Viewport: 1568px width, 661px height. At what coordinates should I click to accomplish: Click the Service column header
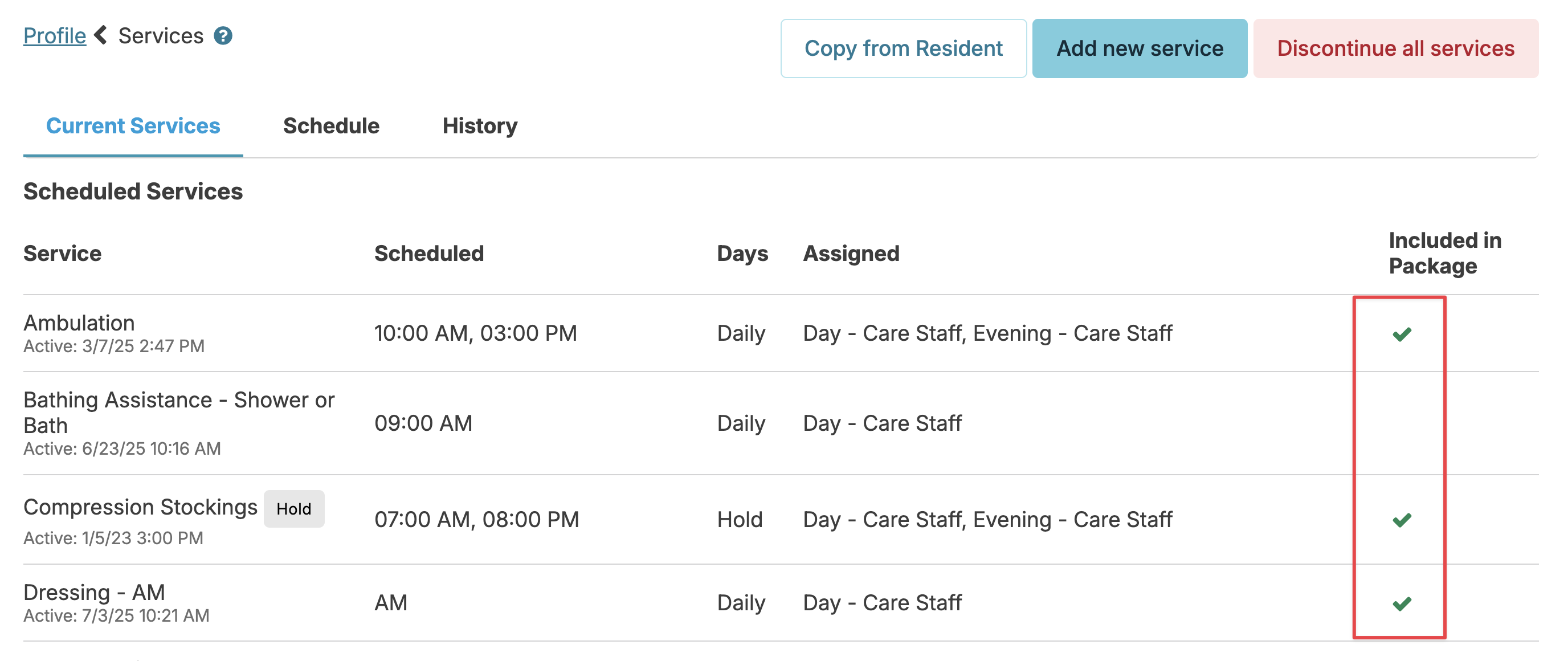[62, 254]
